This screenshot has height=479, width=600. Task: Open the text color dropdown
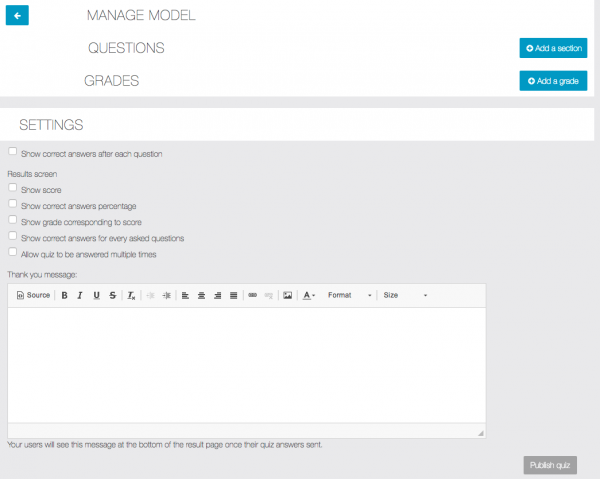pos(309,295)
